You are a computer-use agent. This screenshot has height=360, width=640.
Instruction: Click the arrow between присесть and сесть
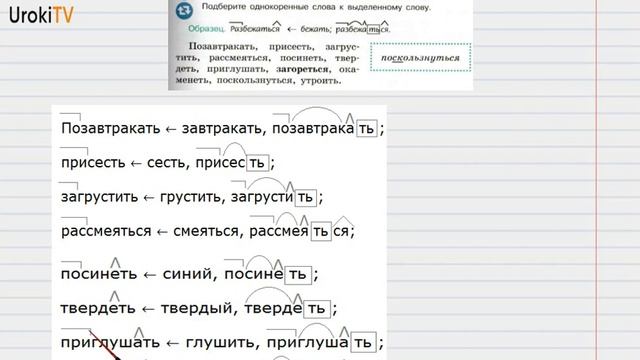point(136,164)
